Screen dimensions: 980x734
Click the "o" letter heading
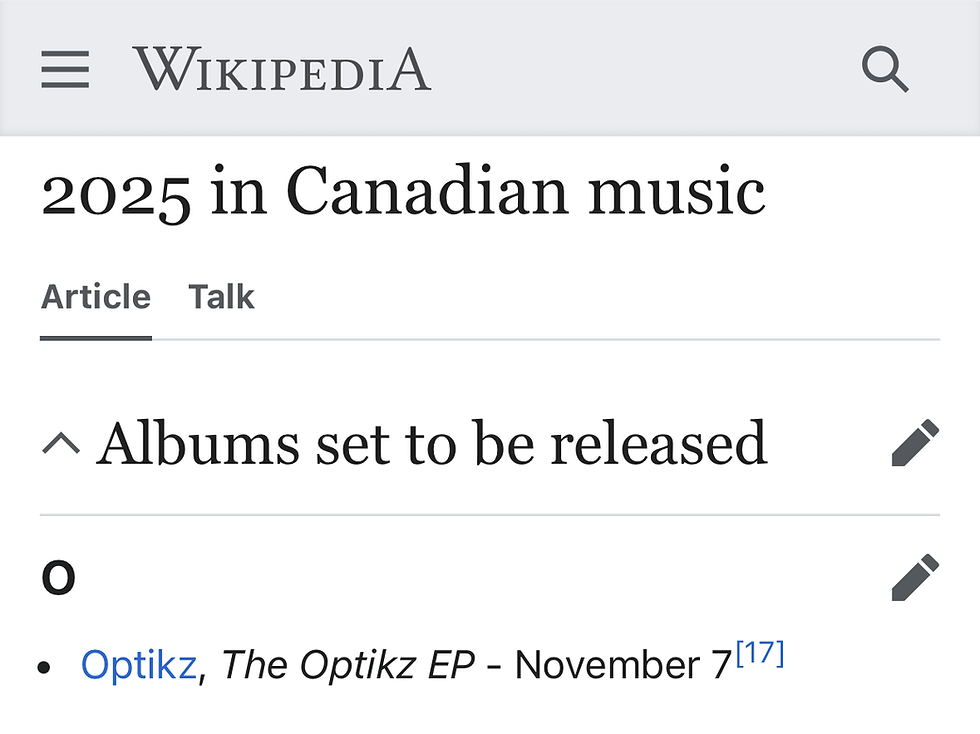tap(58, 578)
